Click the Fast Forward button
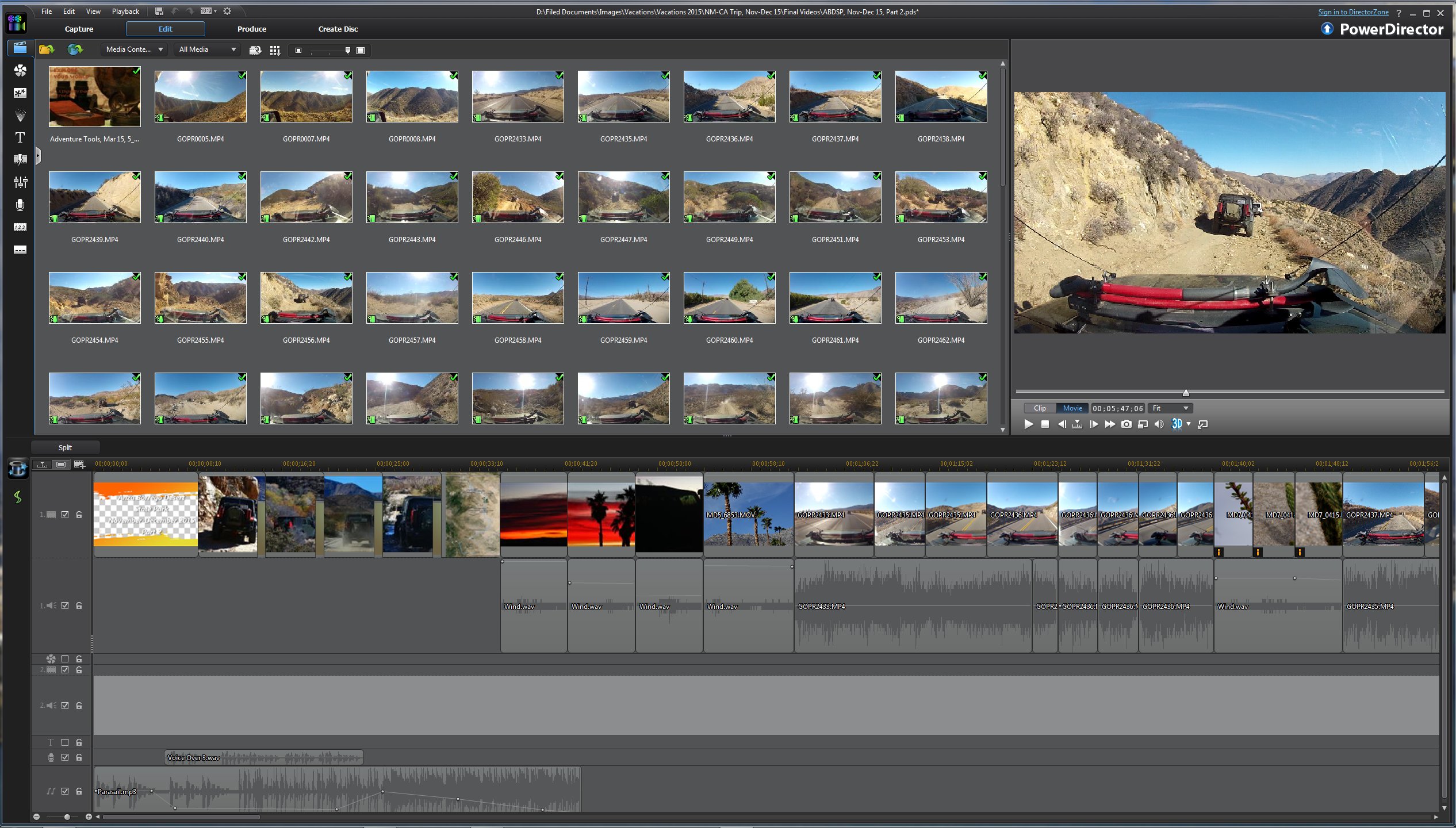 click(x=1110, y=424)
